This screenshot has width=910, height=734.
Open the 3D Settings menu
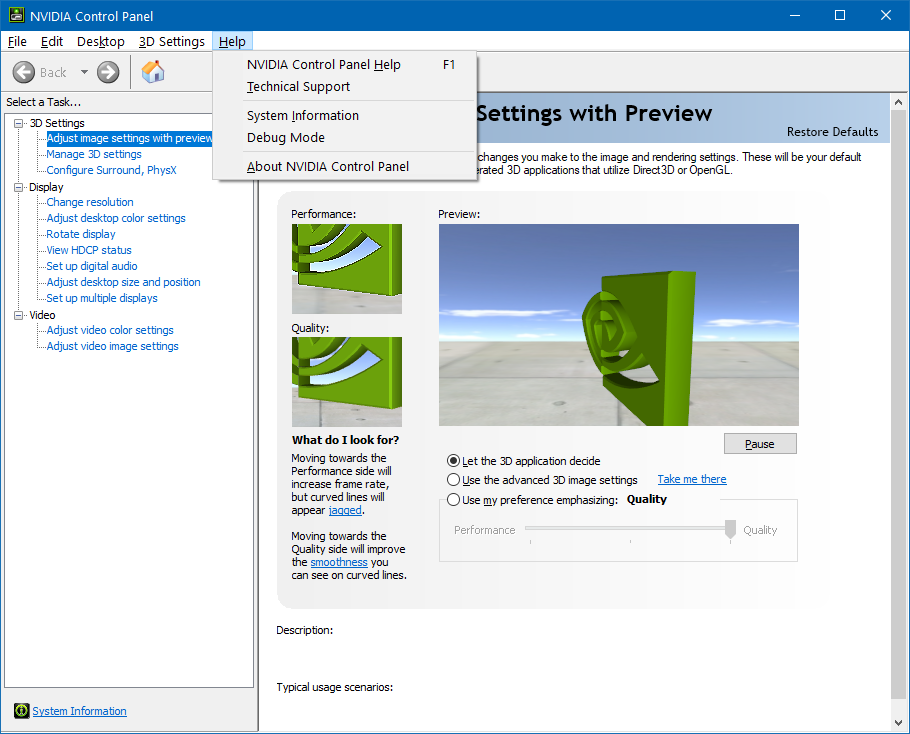(172, 42)
